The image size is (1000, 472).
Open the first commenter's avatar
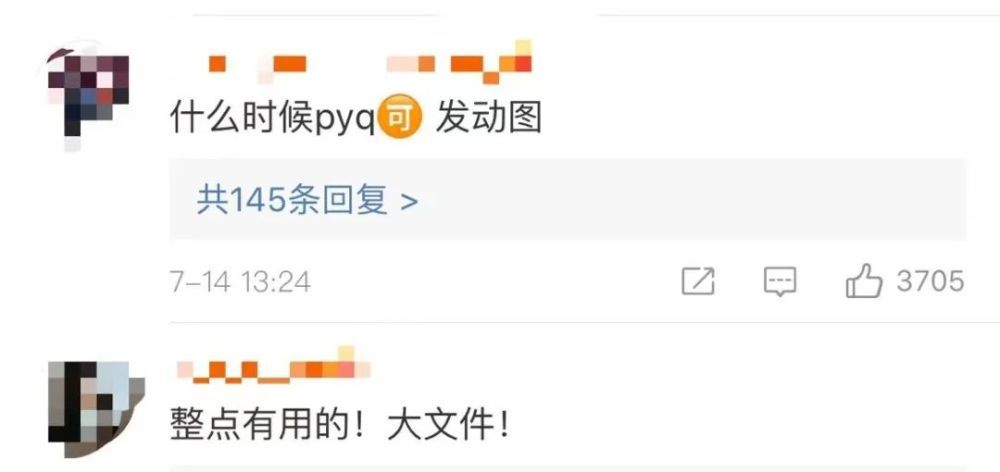pos(88,96)
